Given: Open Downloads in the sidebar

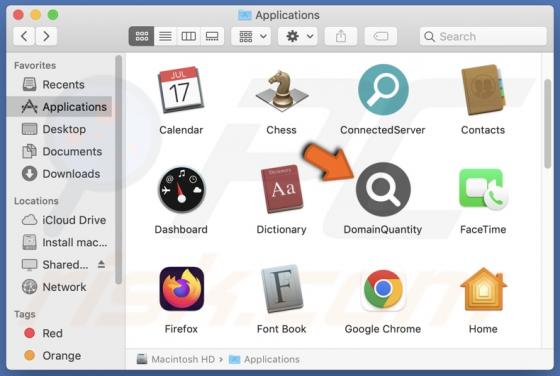Looking at the screenshot, I should tap(59, 174).
